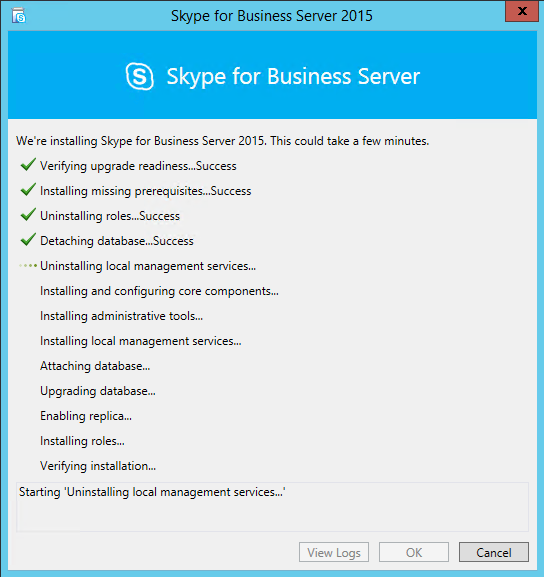Click the checkmark beside Uninstalling roles
Screen dimensions: 544x577
(28, 215)
